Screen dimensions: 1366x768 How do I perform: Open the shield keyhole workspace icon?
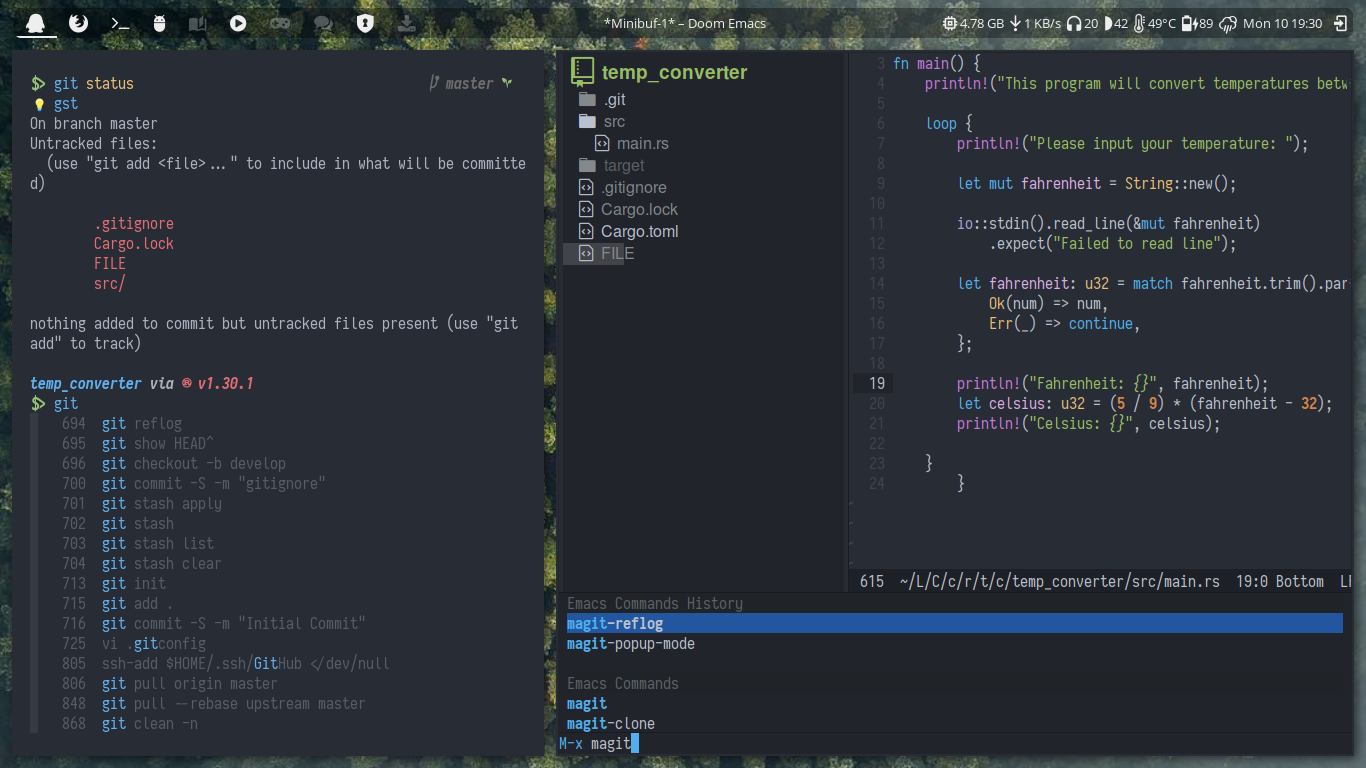(365, 23)
